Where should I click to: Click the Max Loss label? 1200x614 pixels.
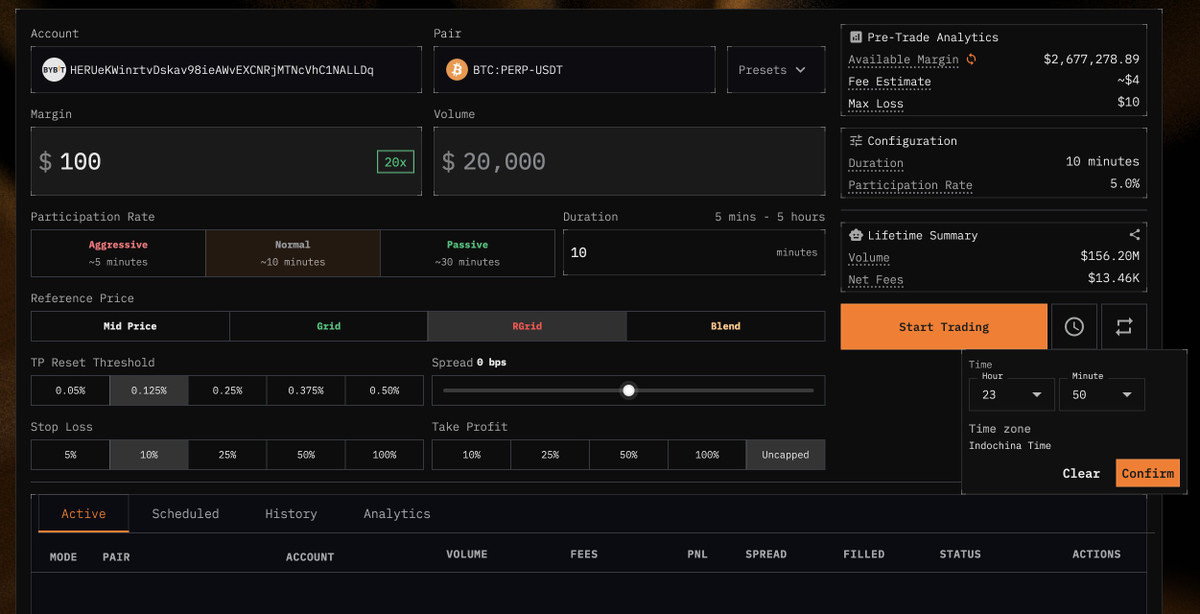[x=876, y=104]
